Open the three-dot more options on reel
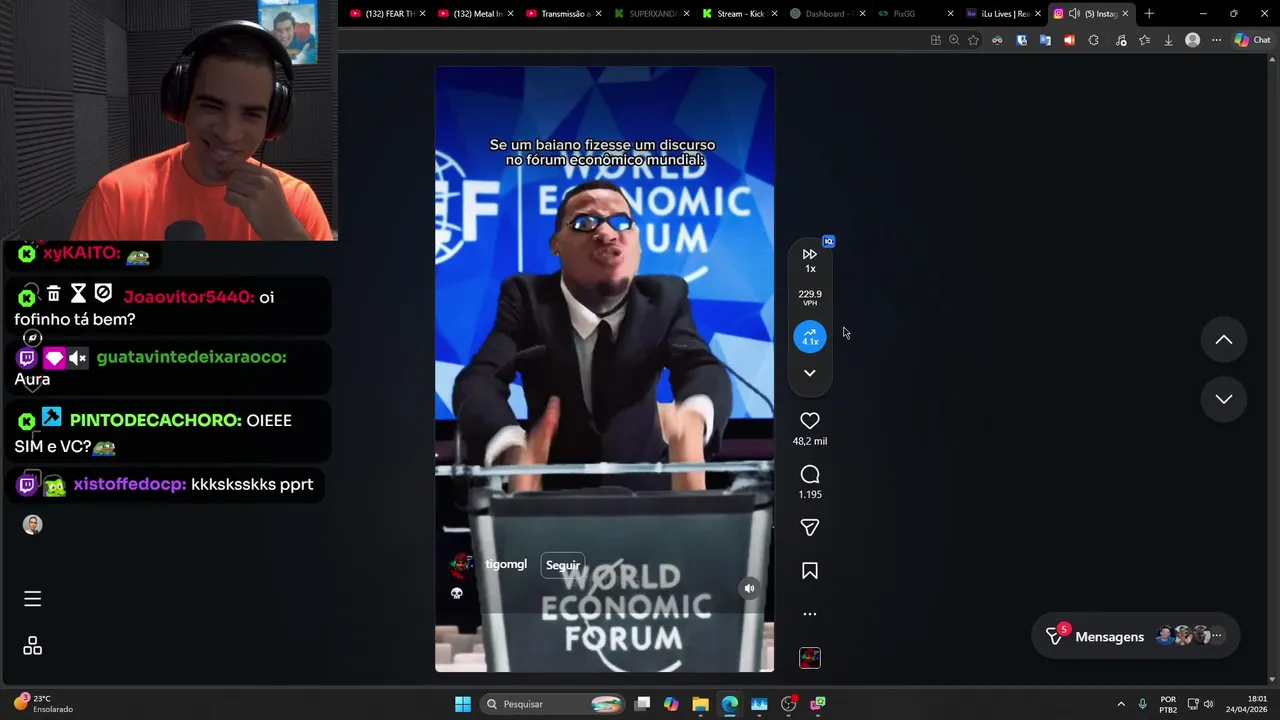1280x720 pixels. point(810,614)
